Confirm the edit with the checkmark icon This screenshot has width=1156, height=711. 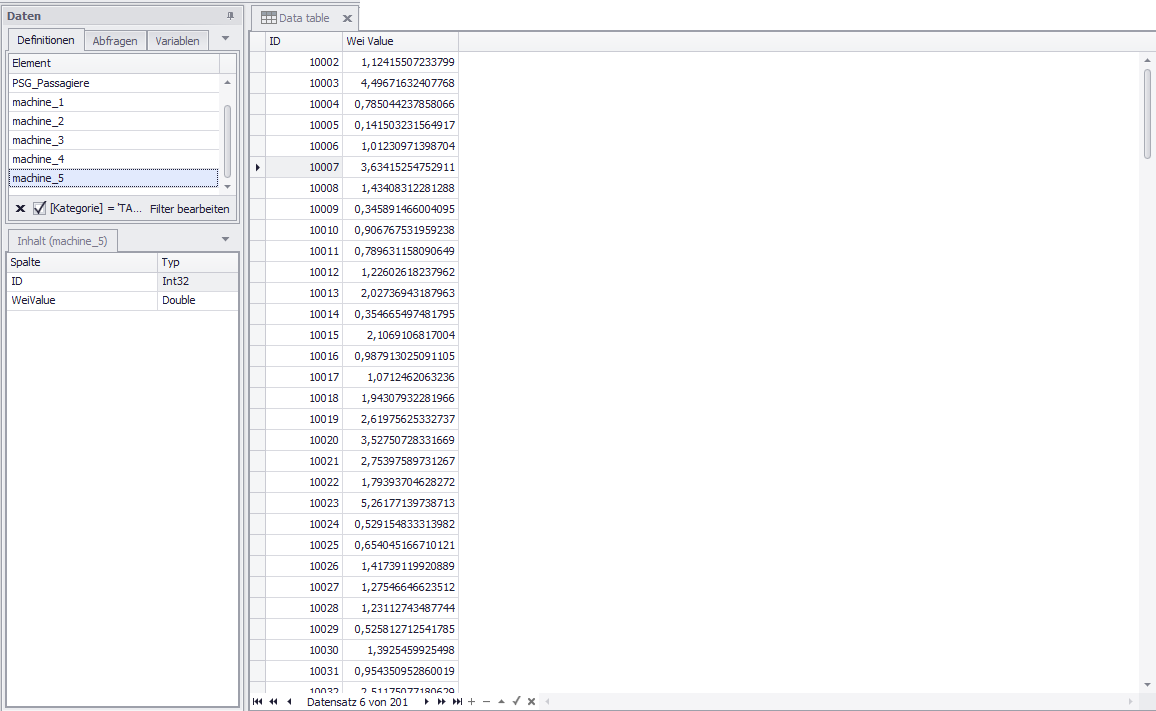coord(516,702)
